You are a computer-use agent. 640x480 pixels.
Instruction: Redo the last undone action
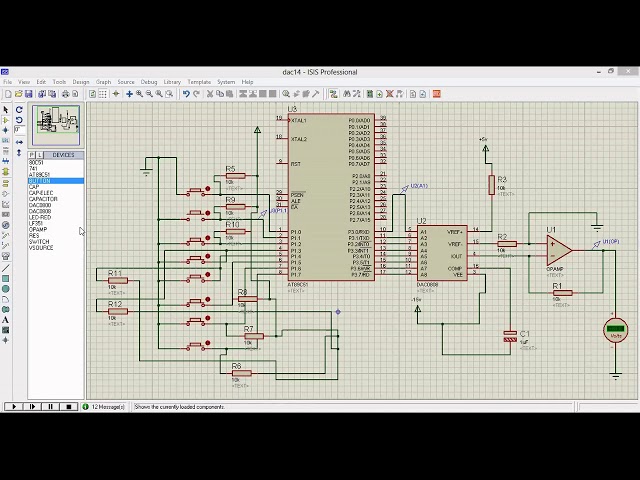tap(196, 94)
